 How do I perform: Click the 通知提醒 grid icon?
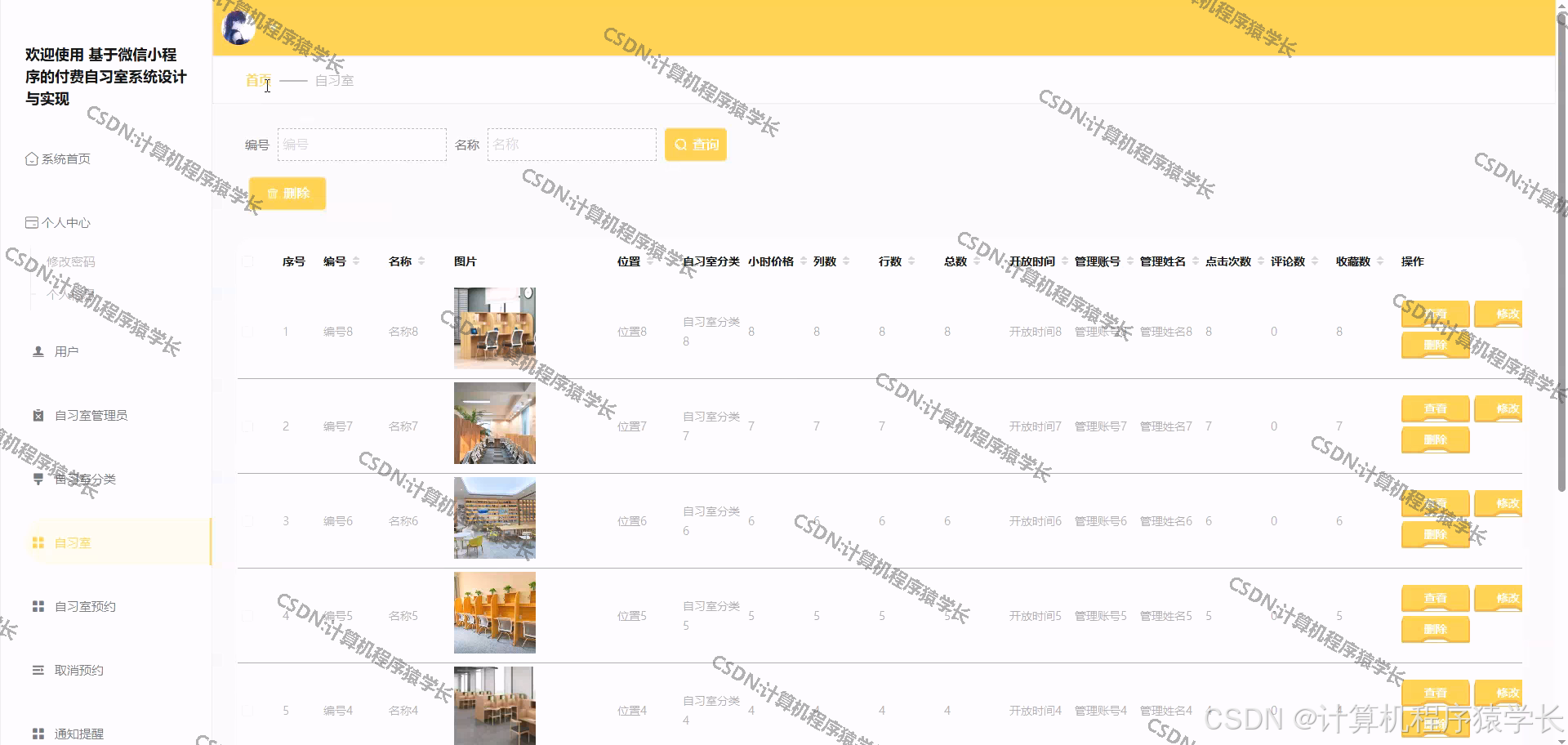(x=38, y=734)
